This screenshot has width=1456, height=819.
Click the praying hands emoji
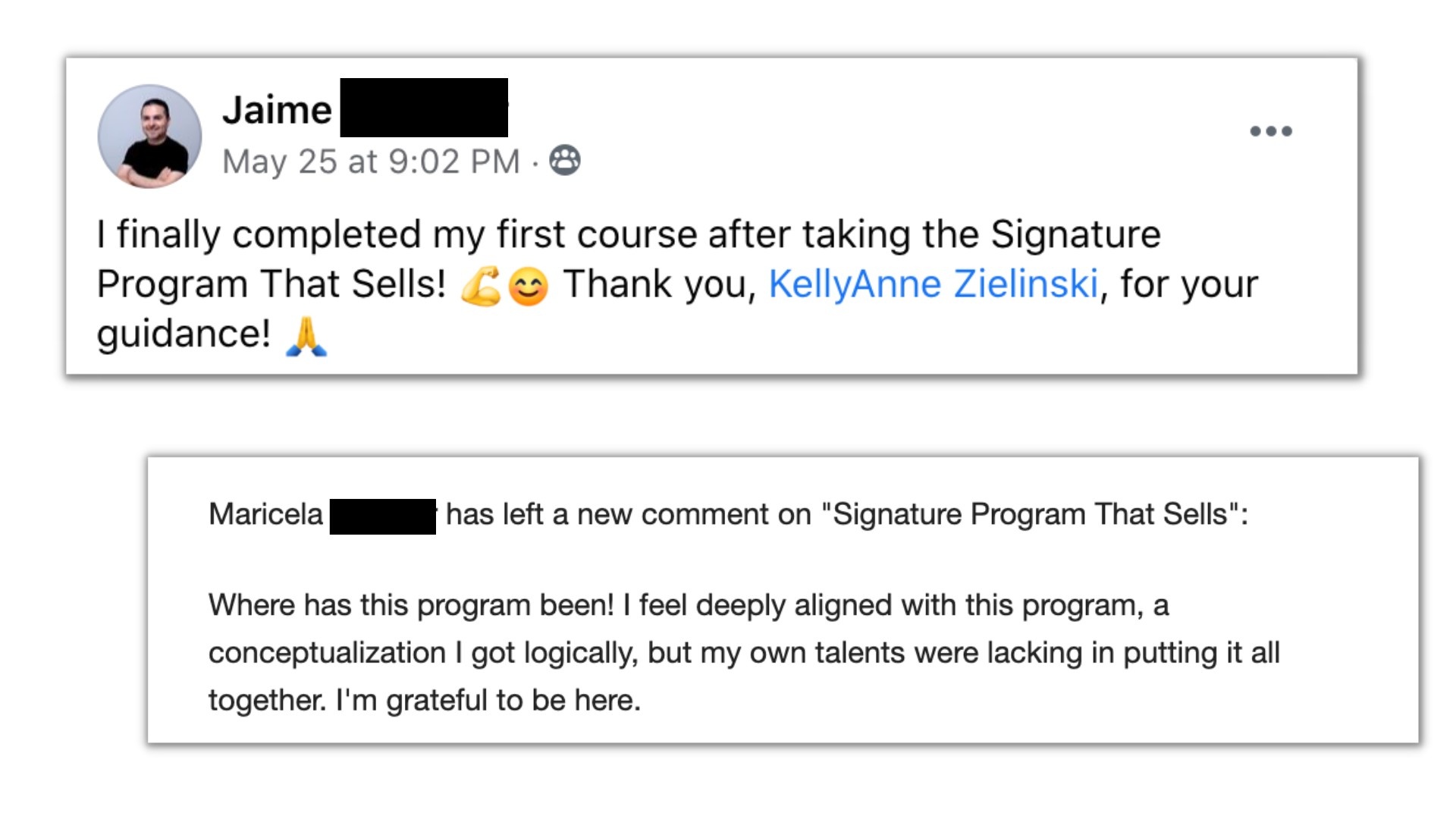click(x=306, y=336)
